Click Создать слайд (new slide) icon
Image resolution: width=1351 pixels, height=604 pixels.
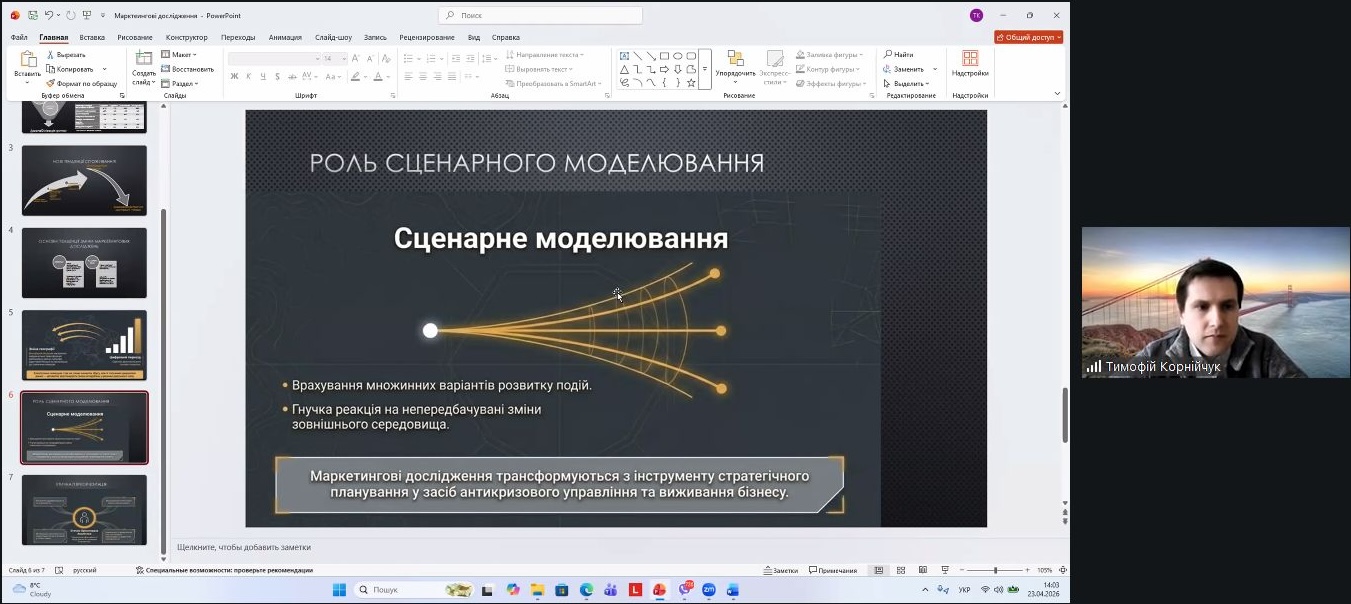tap(144, 58)
